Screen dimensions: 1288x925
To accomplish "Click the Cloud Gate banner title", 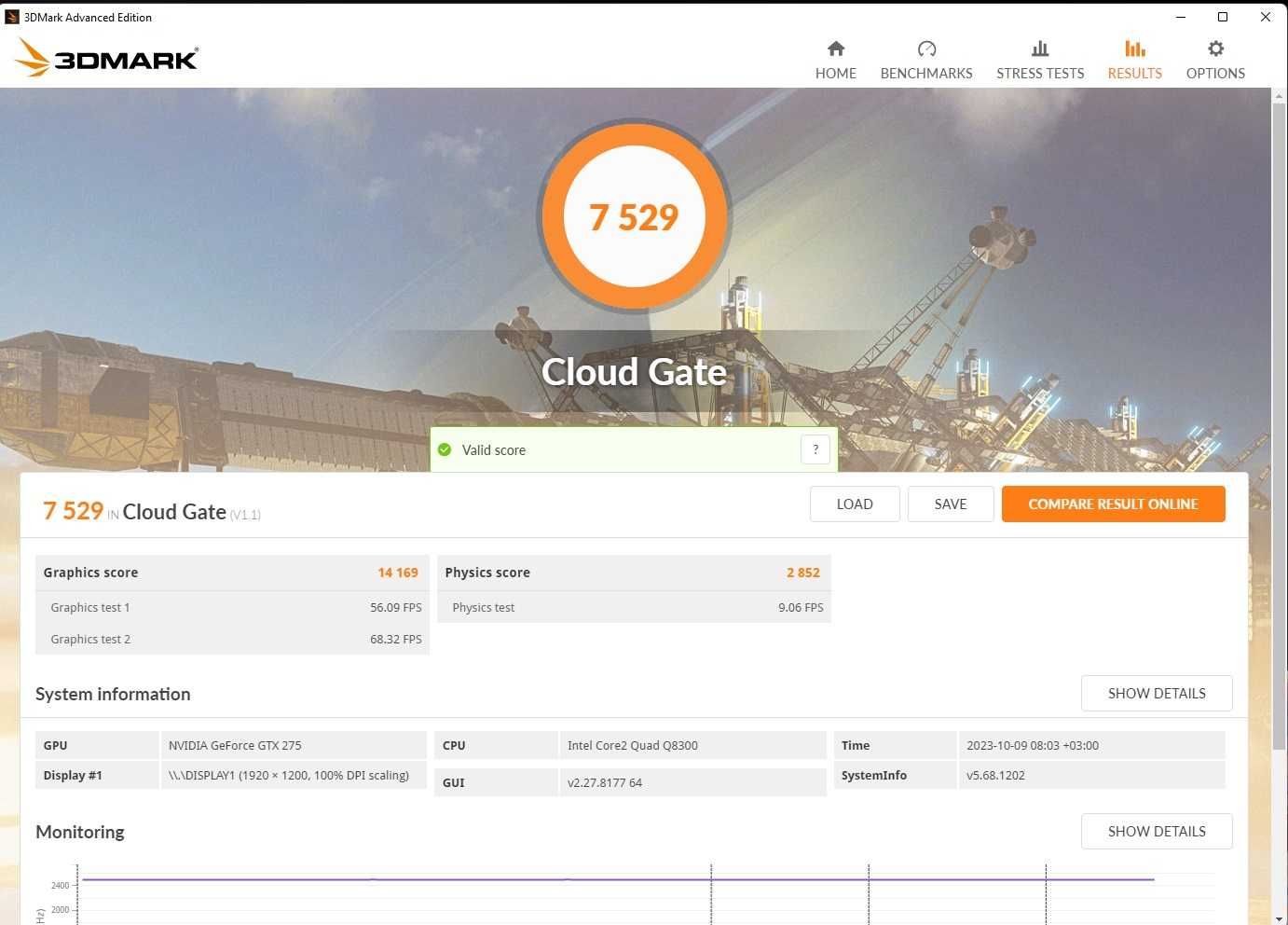I will [635, 372].
